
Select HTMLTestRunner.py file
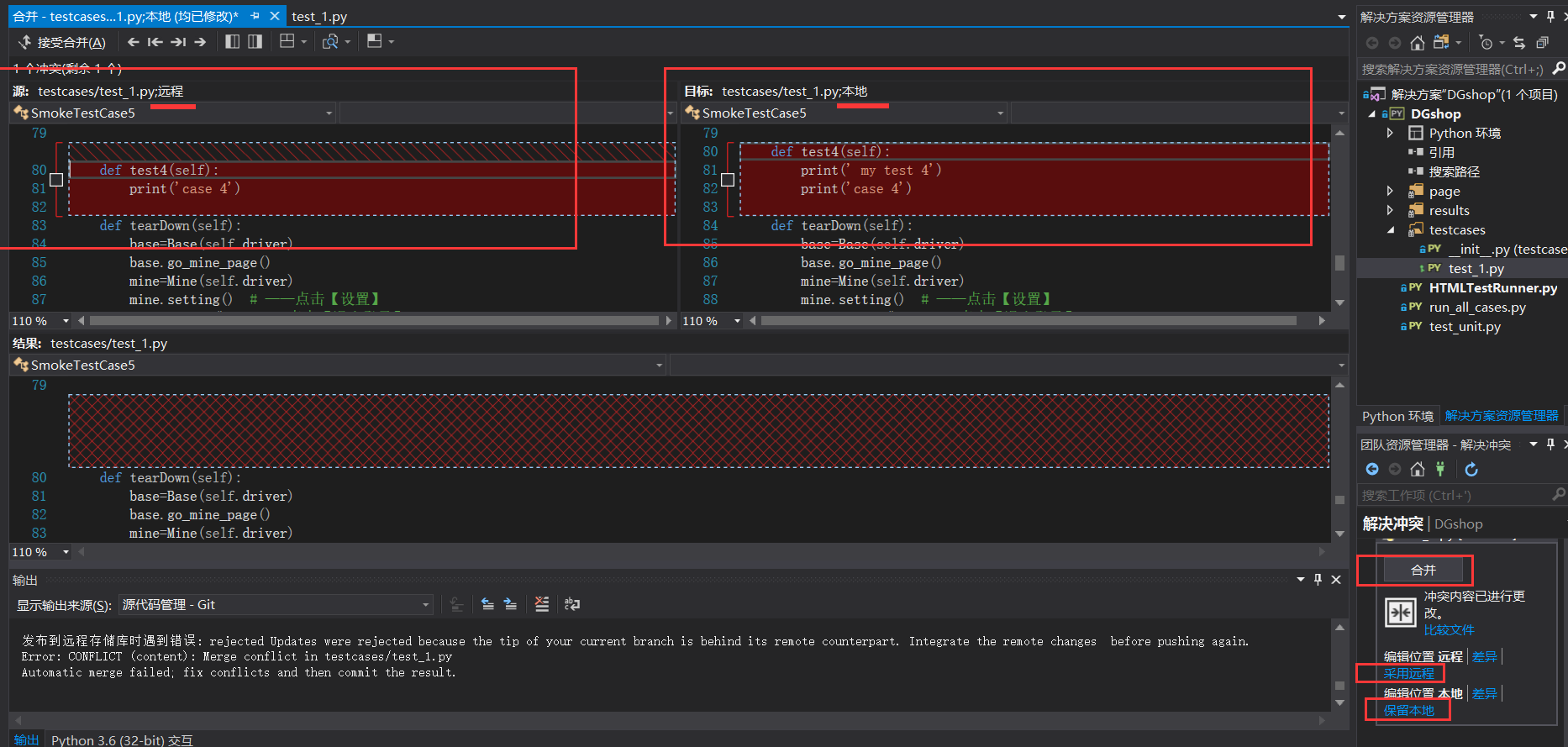[x=1492, y=287]
